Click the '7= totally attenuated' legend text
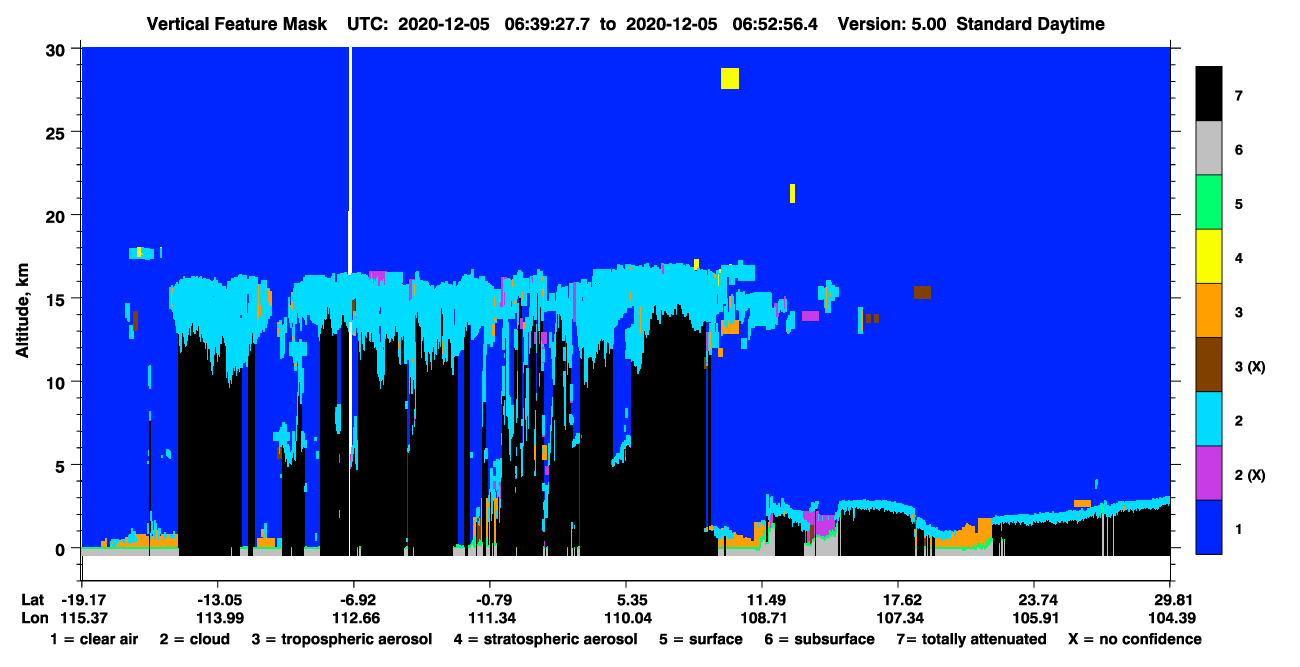The width and height of the screenshot is (1300, 667). coord(971,639)
